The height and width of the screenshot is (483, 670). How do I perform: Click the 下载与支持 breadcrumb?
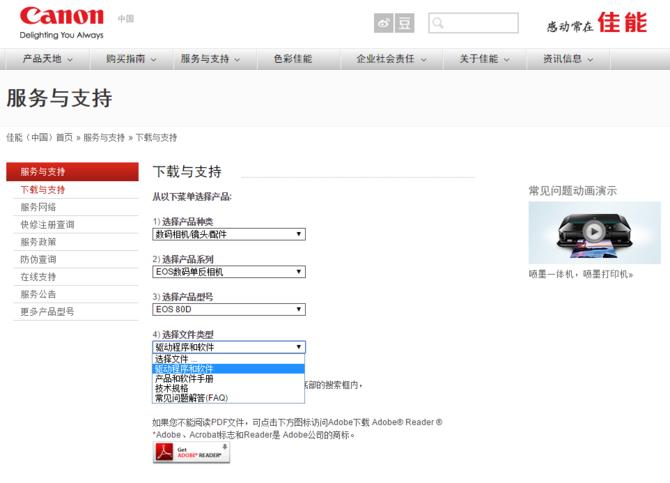pos(156,138)
